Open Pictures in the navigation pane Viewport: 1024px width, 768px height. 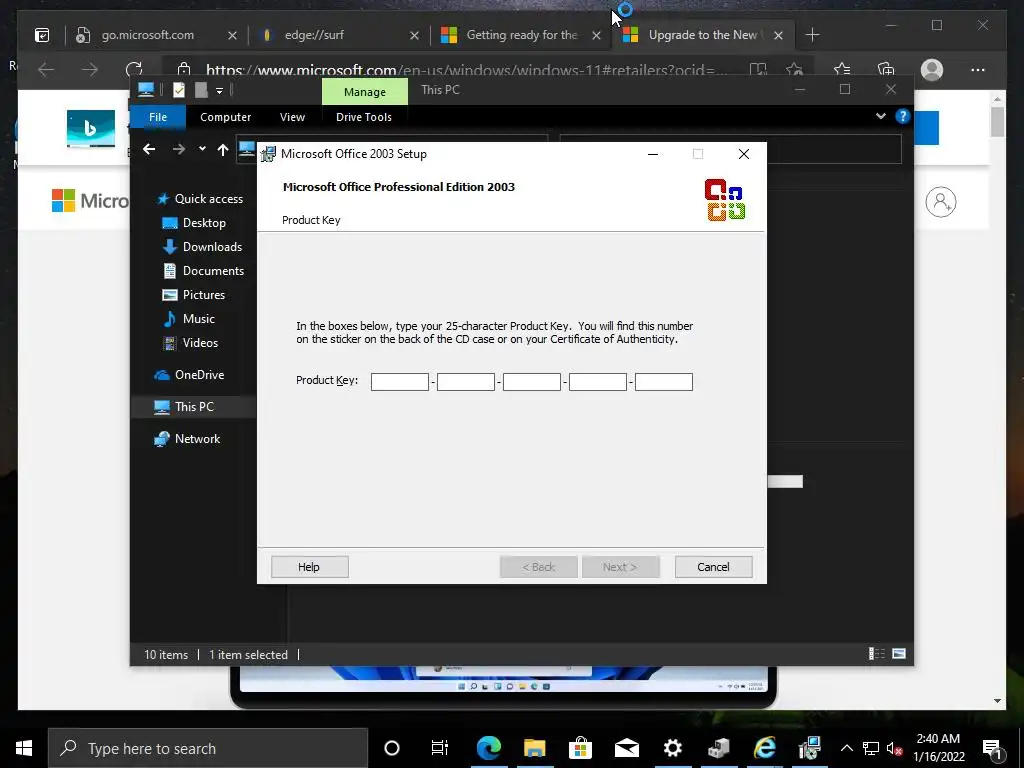(193, 295)
